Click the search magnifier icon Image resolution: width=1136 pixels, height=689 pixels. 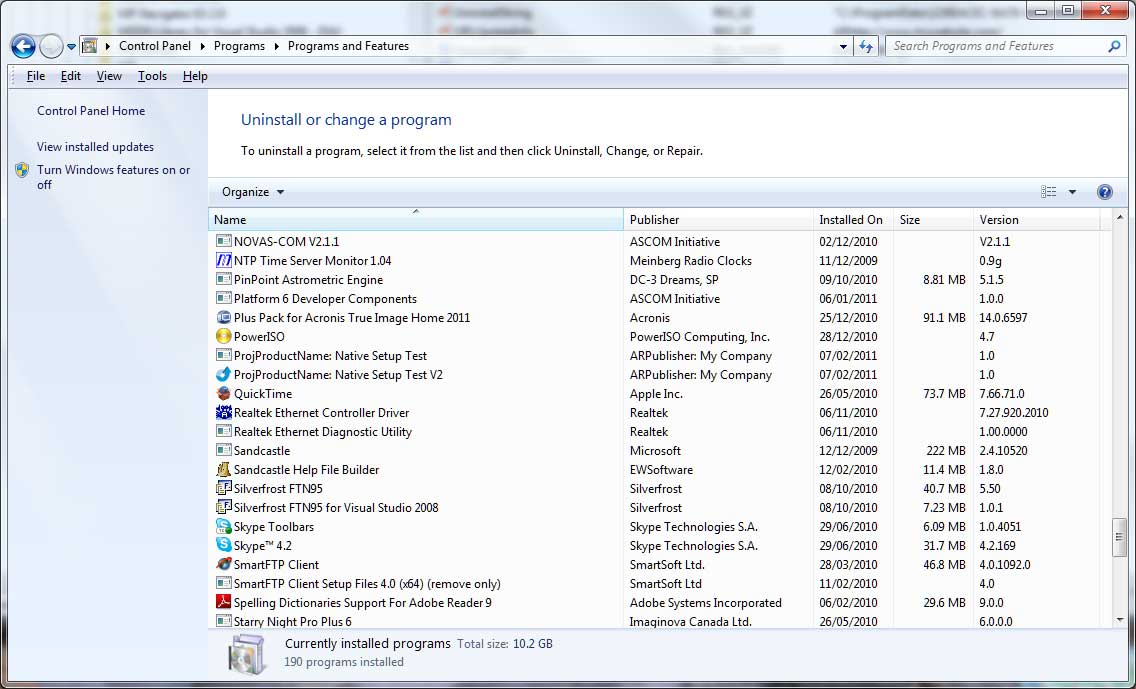[x=1114, y=46]
